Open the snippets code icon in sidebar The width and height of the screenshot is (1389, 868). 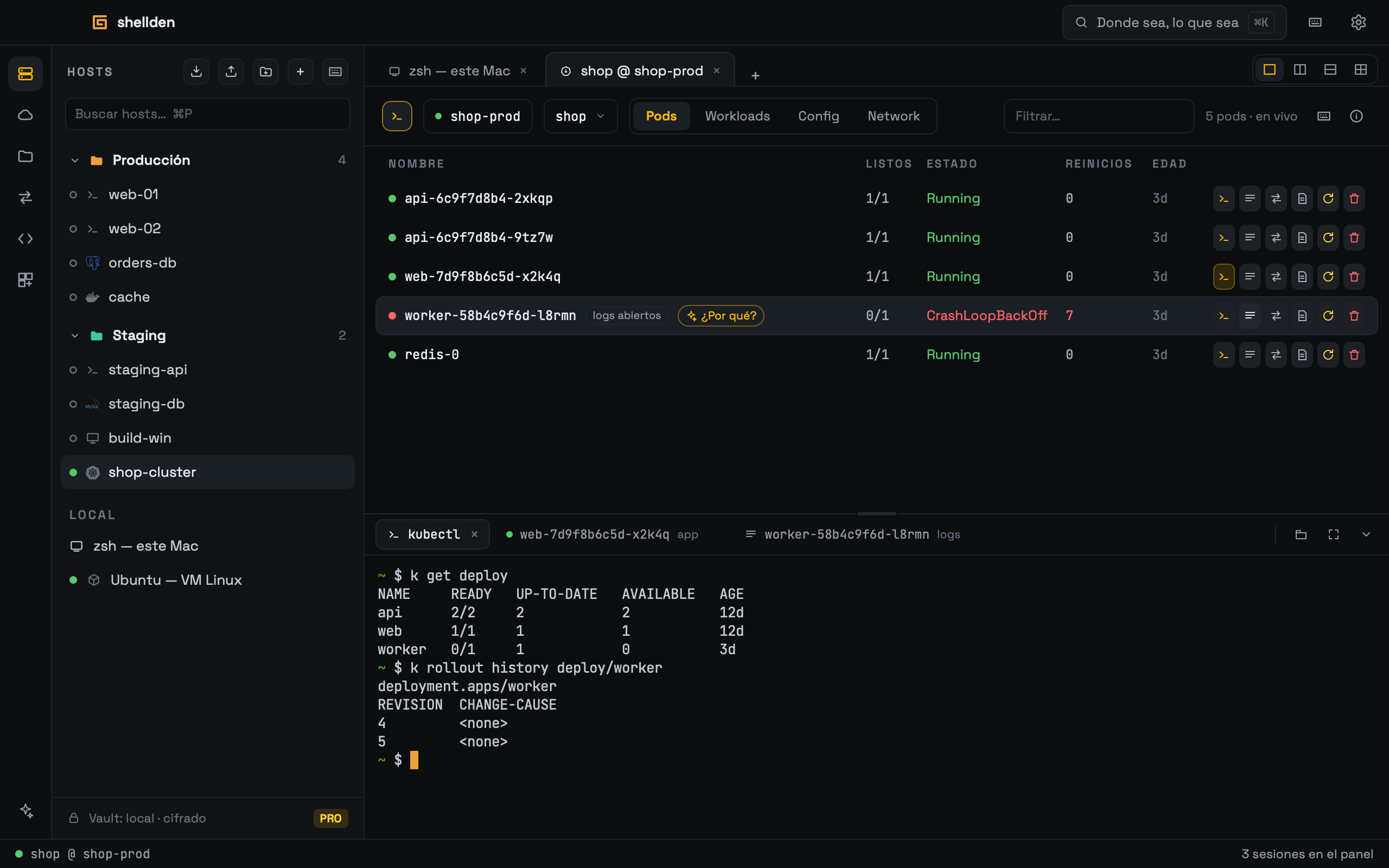26,239
